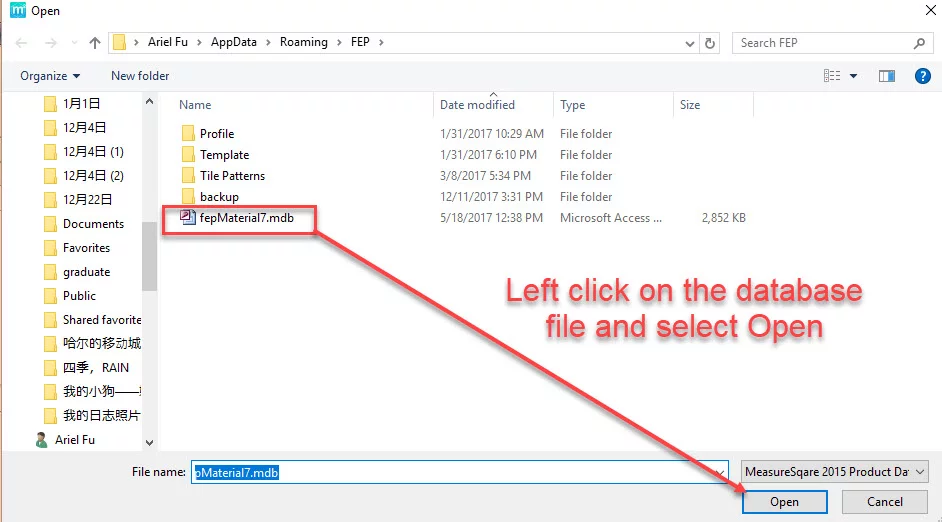Select the Tile Patterns folder
The image size is (942, 522).
click(x=232, y=176)
